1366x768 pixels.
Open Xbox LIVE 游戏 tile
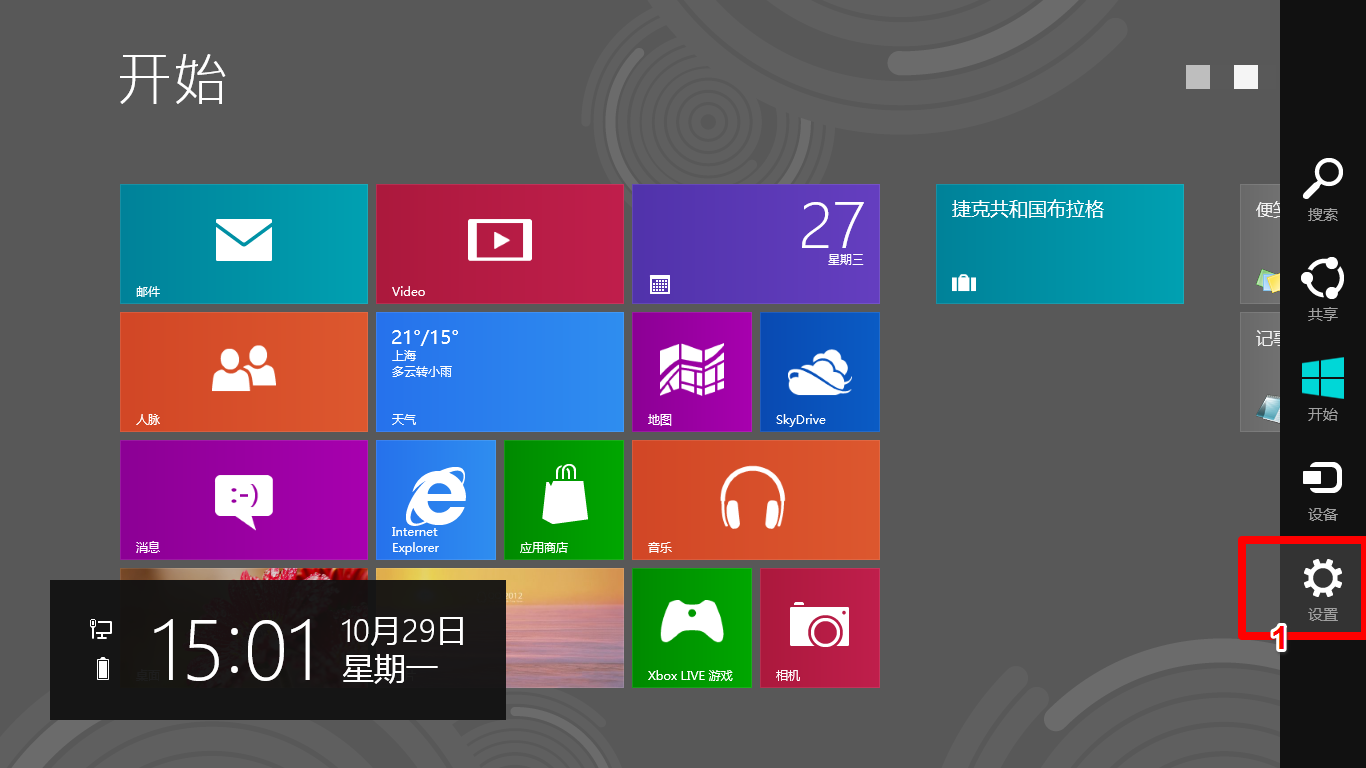click(691, 628)
